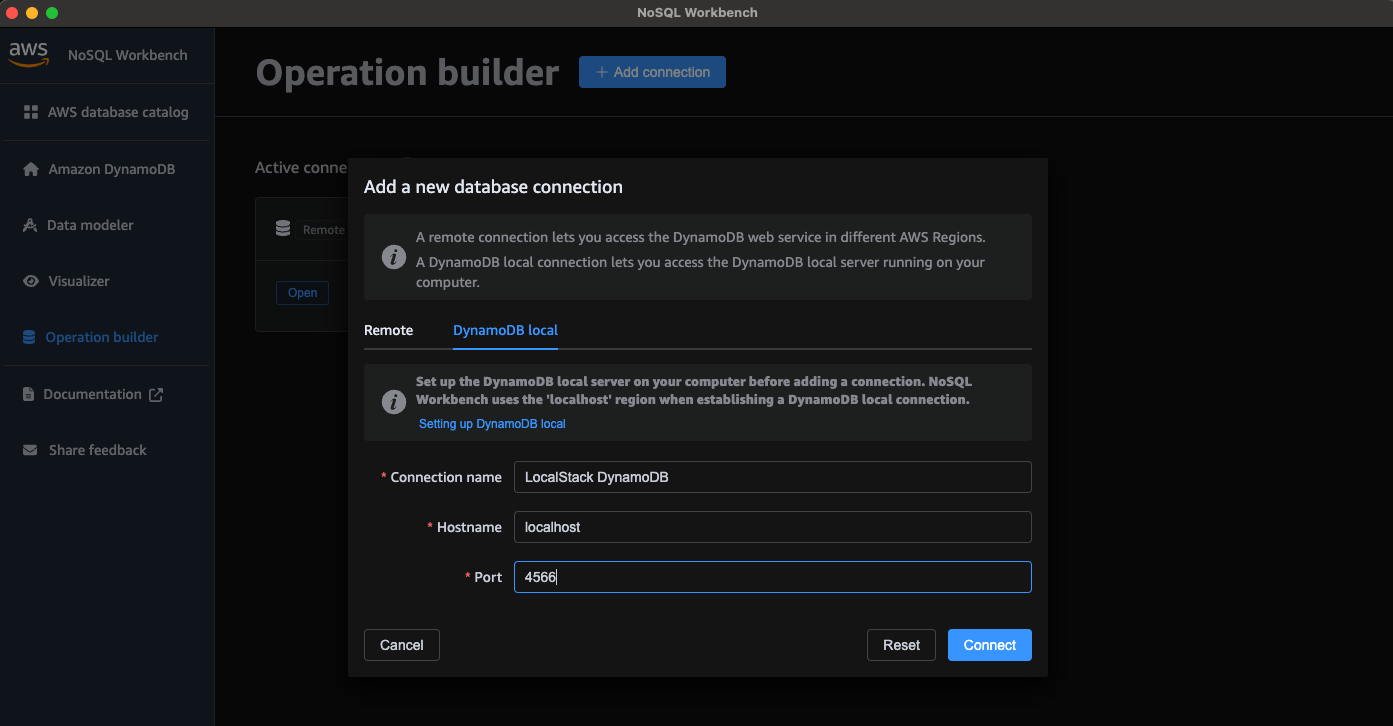1393x726 pixels.
Task: Click the Operation builder database icon
Action: pos(29,337)
